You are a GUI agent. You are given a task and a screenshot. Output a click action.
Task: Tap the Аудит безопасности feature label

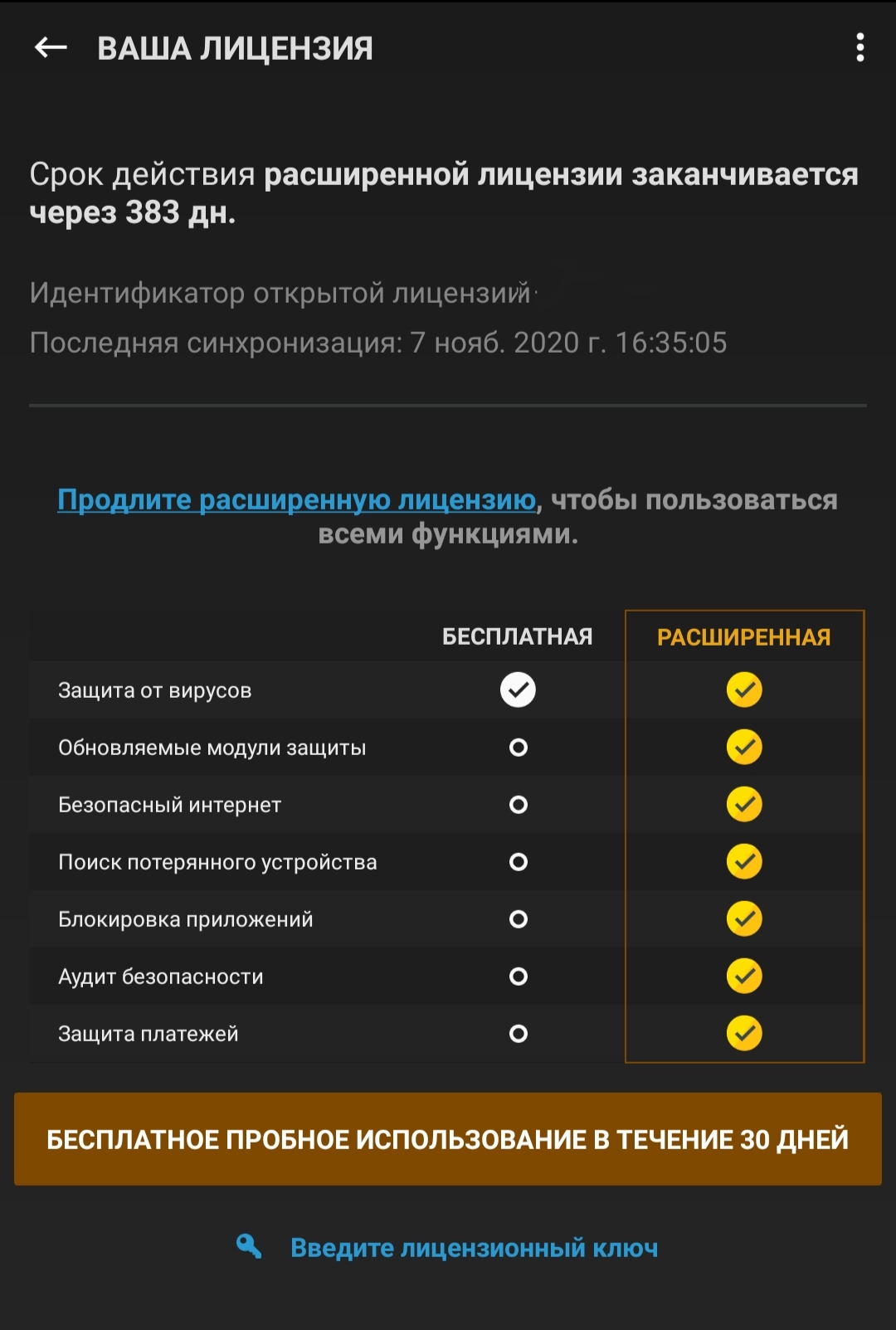pos(161,977)
